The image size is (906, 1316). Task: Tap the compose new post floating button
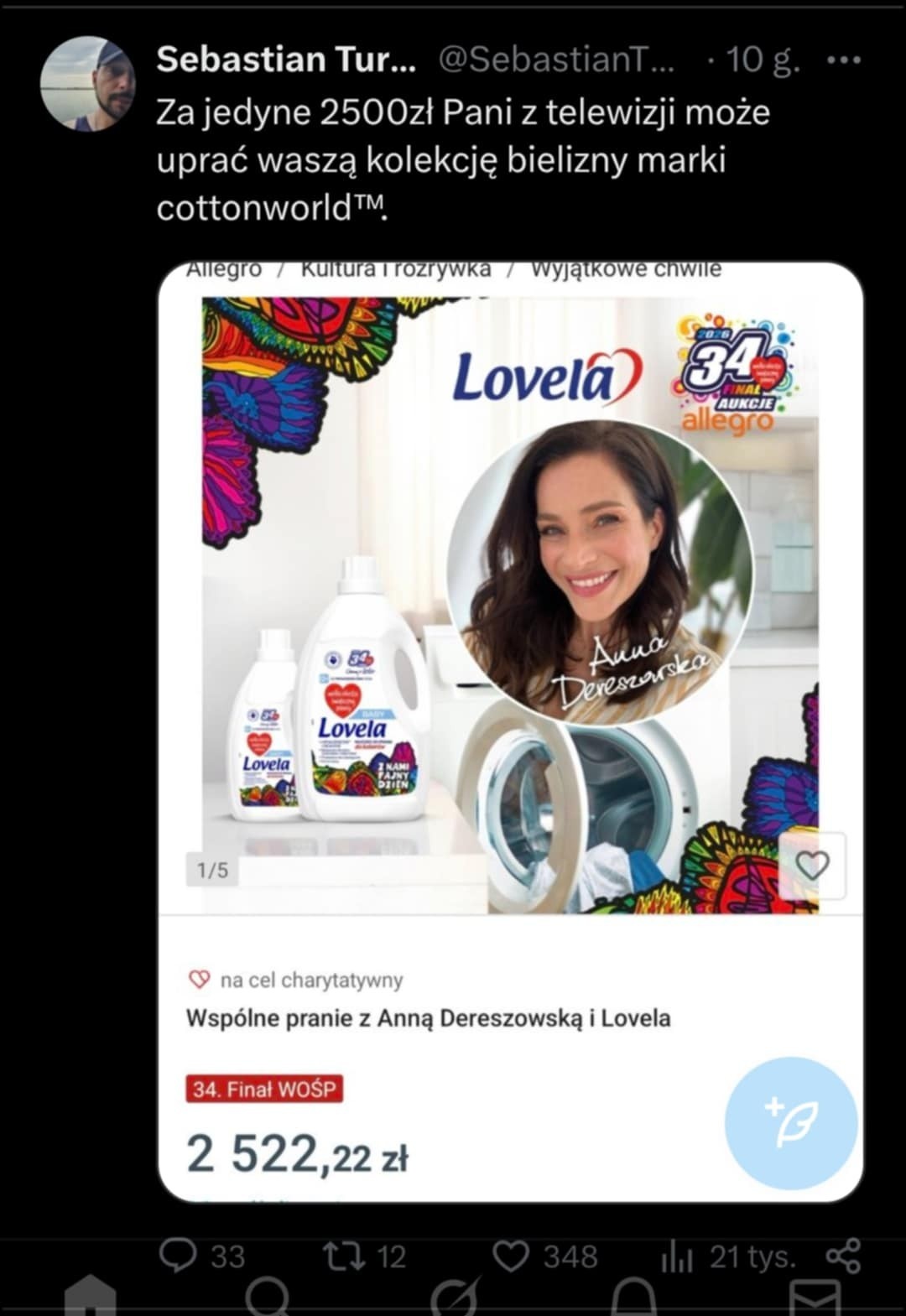(x=791, y=1123)
